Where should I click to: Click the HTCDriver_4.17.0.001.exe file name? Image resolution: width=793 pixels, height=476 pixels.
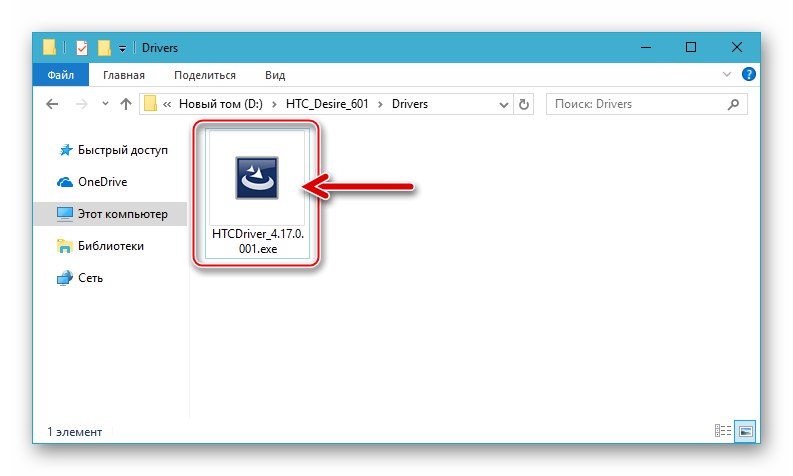[x=258, y=241]
